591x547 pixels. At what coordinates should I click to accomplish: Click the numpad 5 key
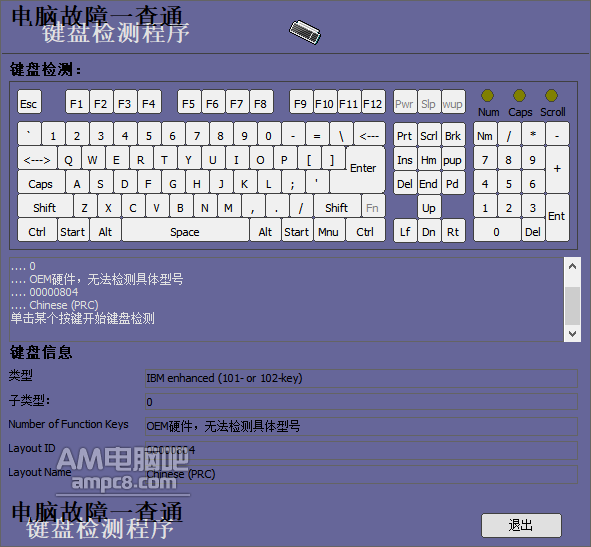tap(509, 182)
